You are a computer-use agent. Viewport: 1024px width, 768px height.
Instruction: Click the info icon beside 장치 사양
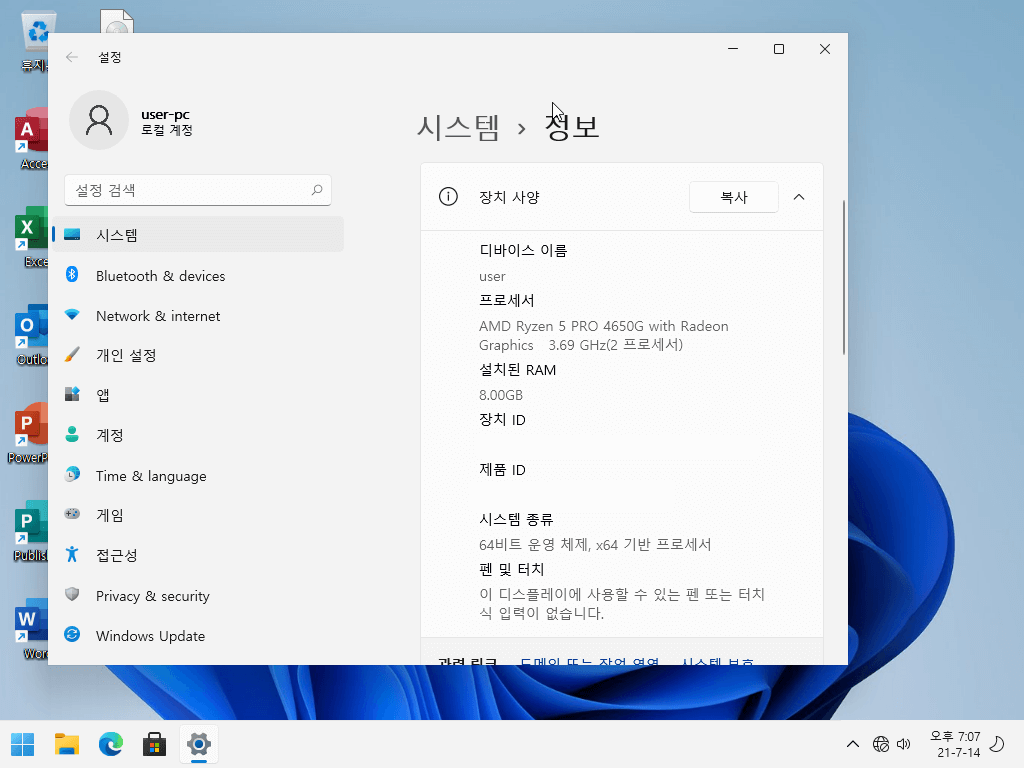click(448, 197)
